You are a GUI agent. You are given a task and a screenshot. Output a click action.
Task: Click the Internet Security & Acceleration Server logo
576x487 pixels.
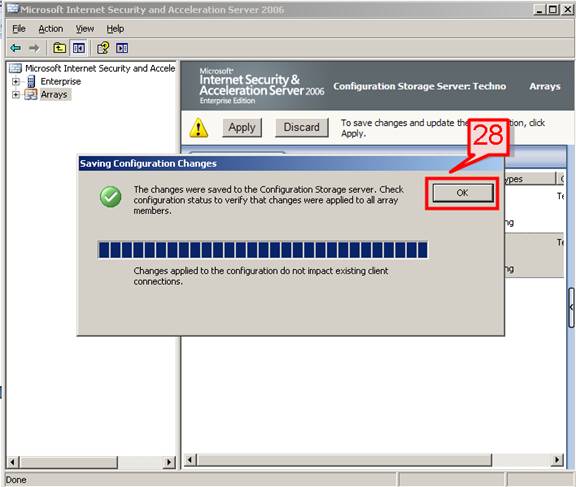click(x=262, y=86)
